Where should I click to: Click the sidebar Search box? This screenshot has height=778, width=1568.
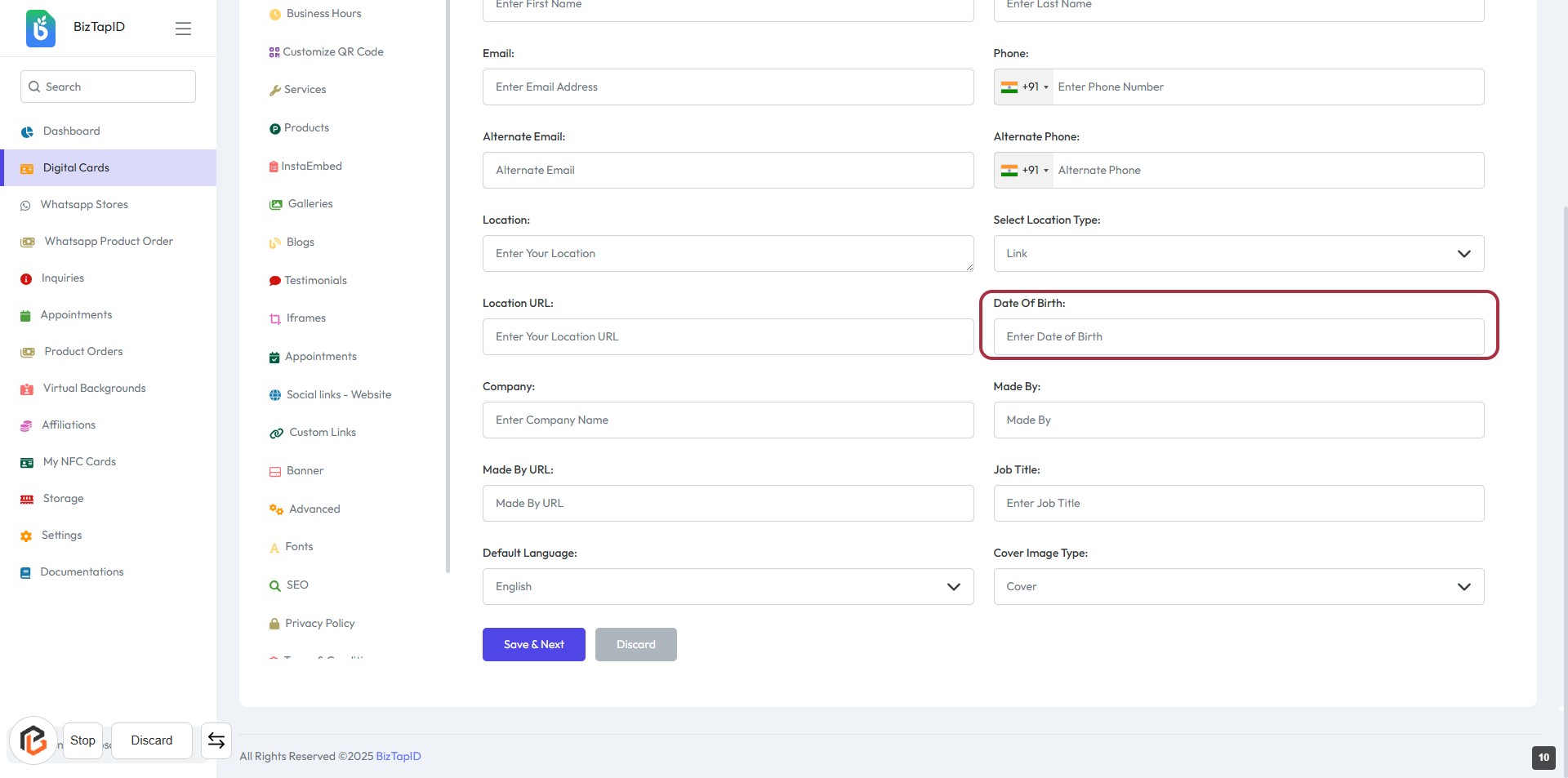[x=108, y=87]
